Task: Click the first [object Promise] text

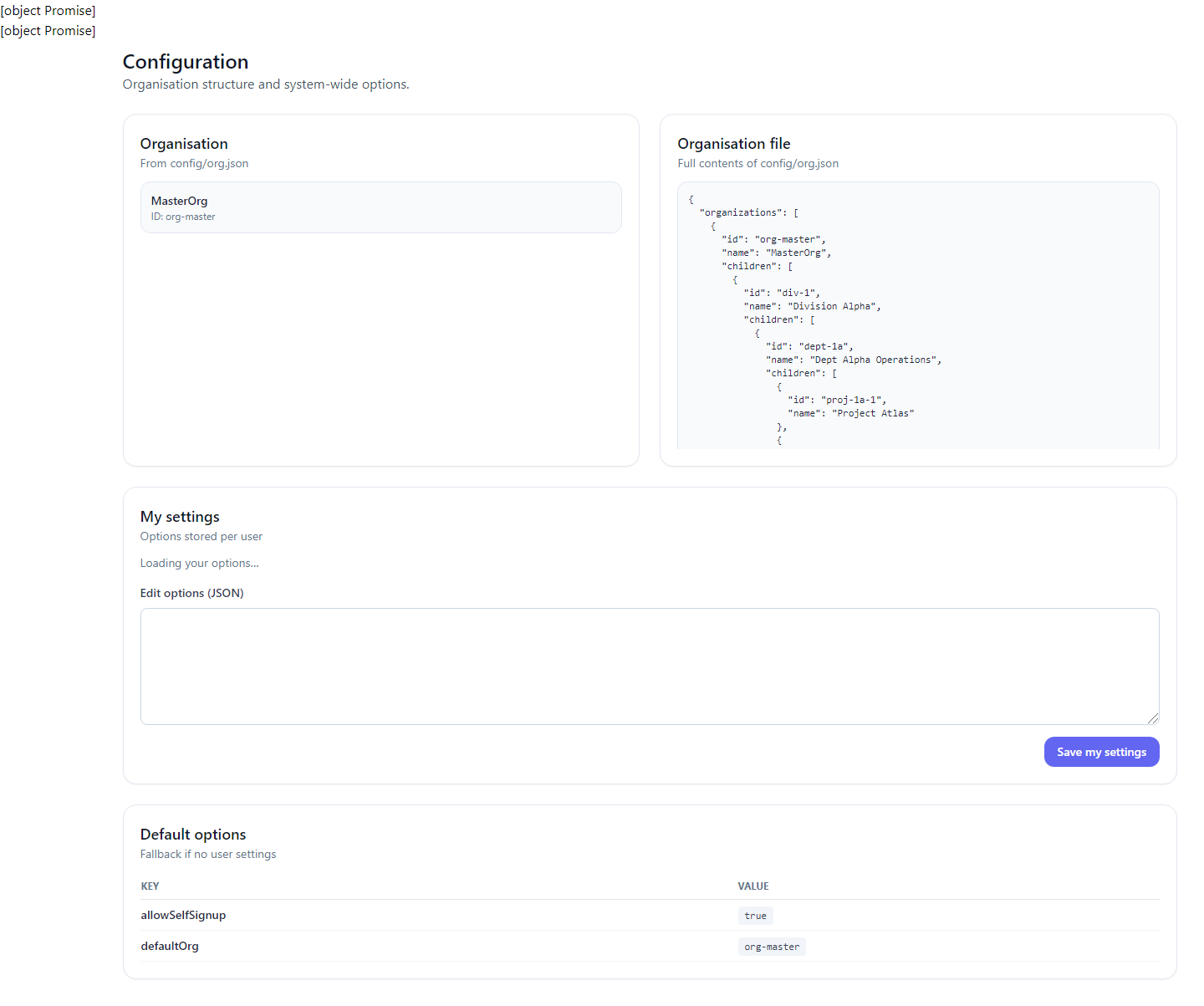Action: 48,10
